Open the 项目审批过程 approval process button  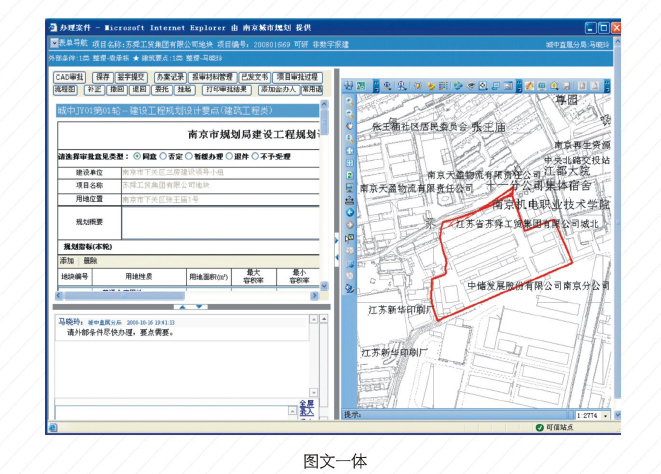pyautogui.click(x=297, y=77)
